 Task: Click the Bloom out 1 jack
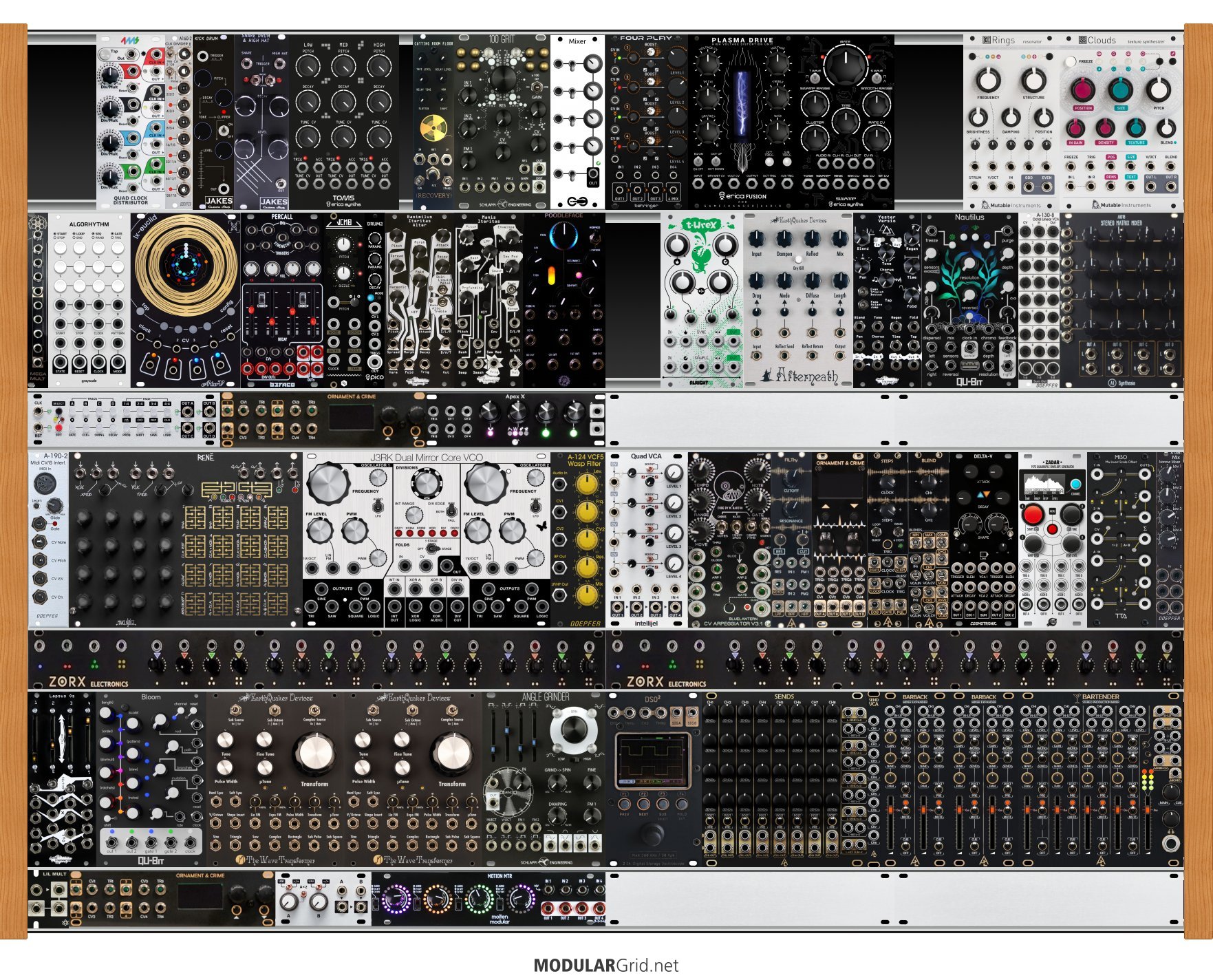point(111,842)
